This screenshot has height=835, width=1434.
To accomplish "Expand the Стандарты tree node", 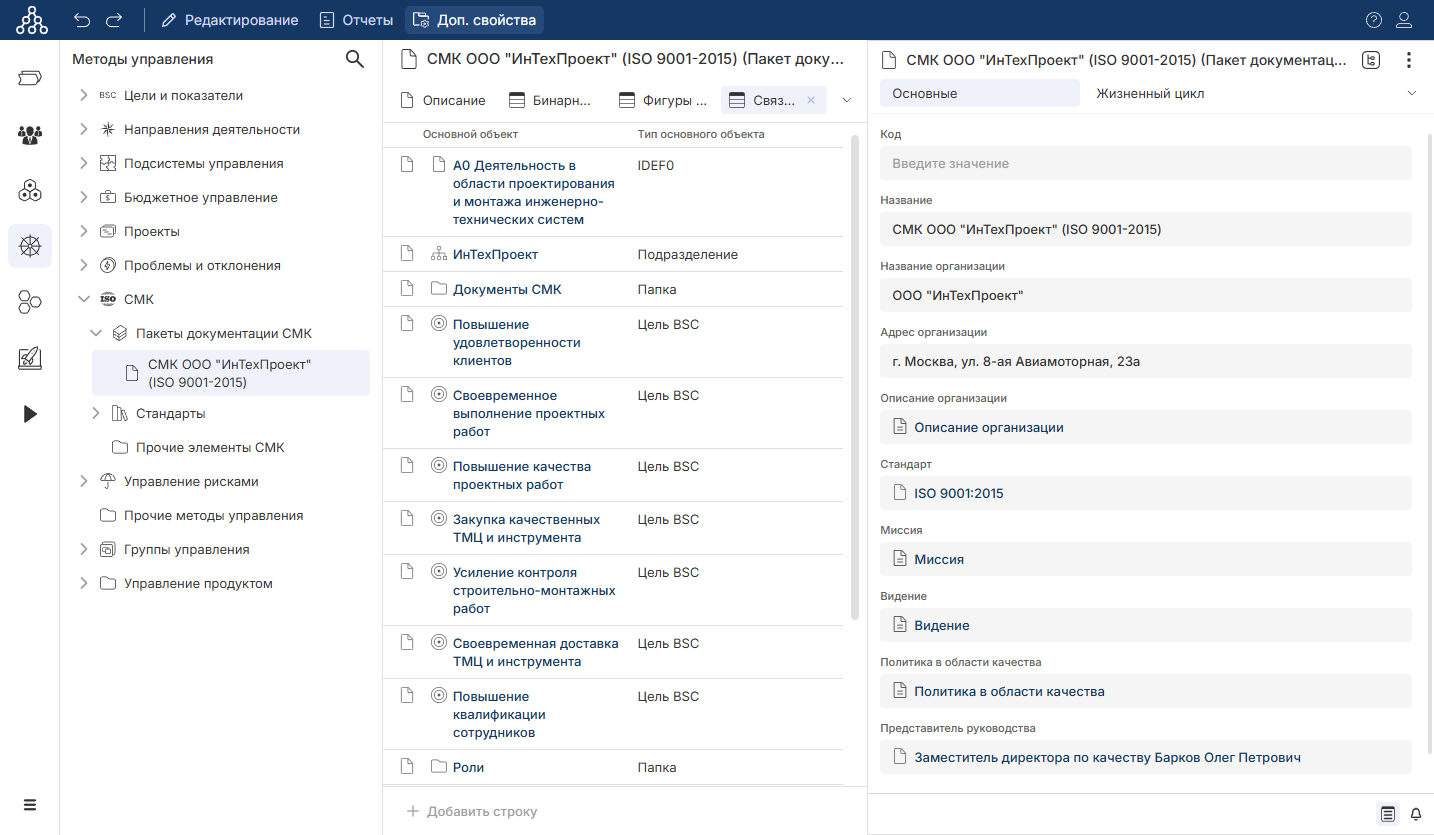I will (96, 414).
